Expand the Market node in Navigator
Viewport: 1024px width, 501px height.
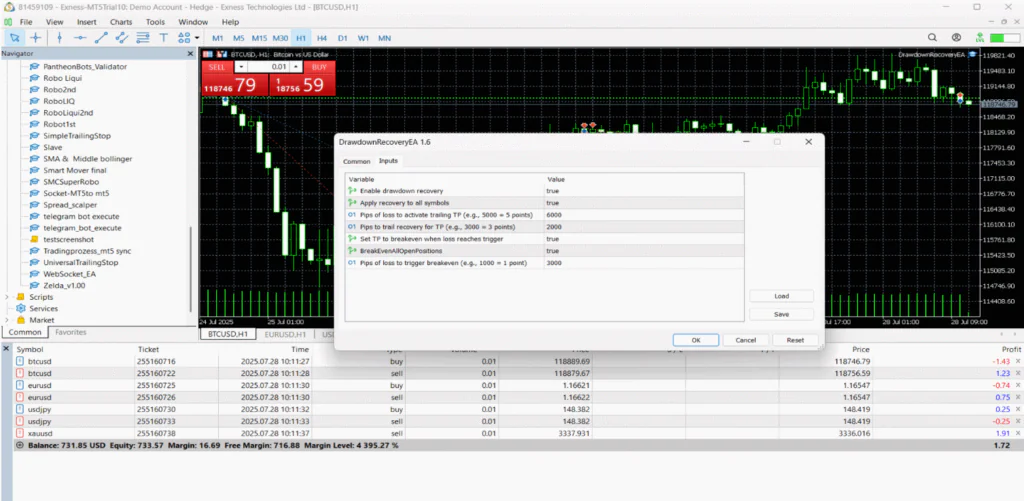(x=7, y=320)
